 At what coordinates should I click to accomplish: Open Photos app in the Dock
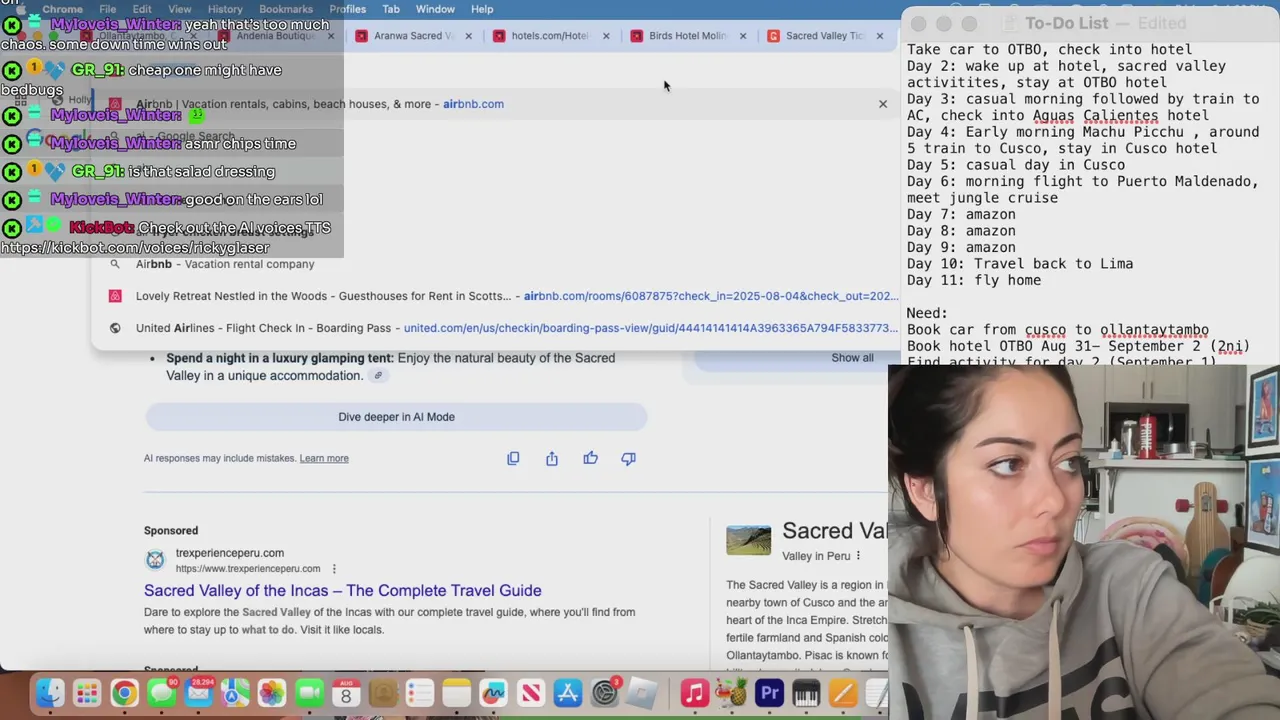(272, 693)
